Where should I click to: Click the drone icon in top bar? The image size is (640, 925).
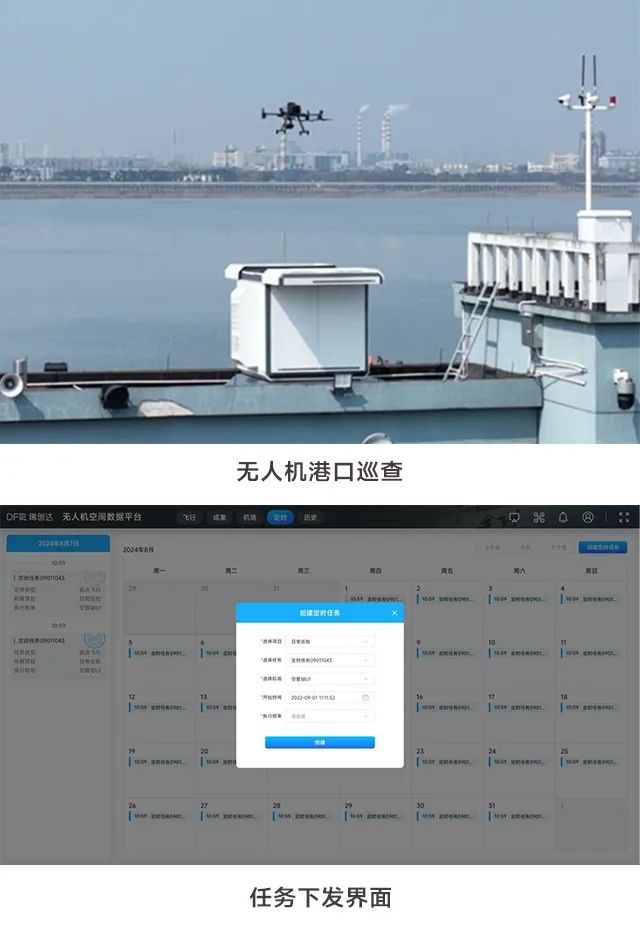click(x=539, y=517)
